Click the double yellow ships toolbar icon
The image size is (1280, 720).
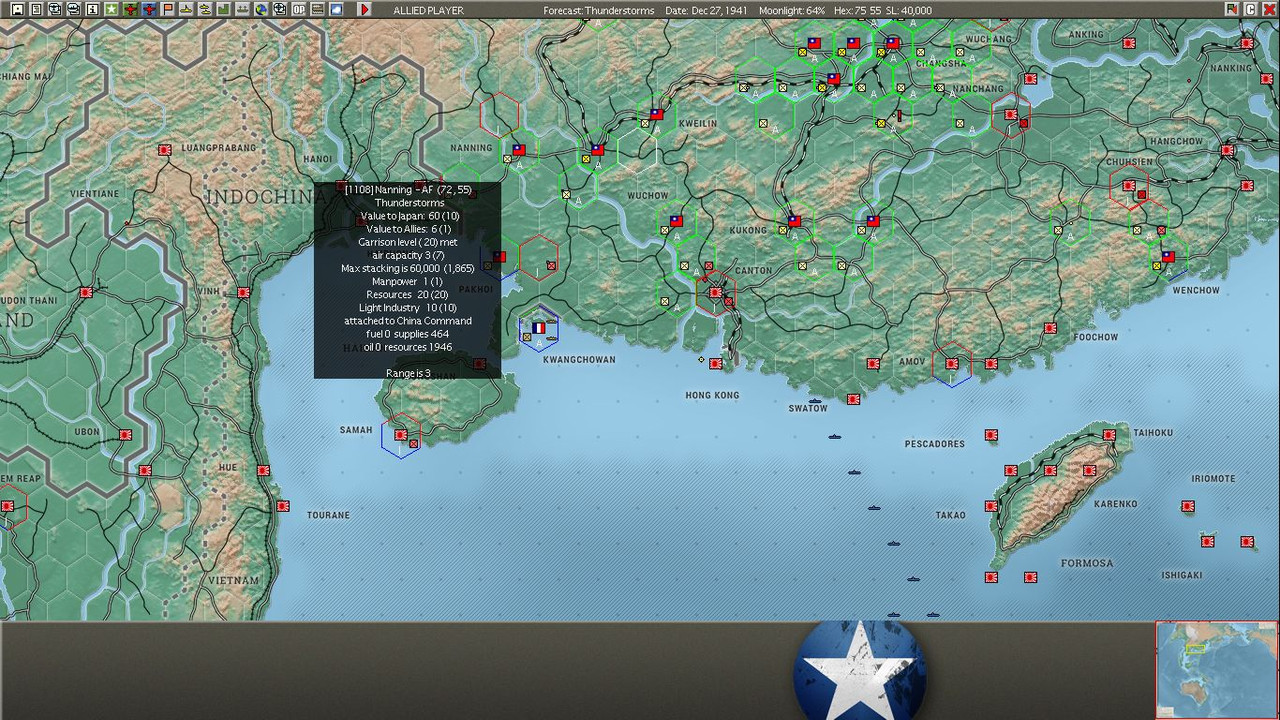click(x=205, y=9)
